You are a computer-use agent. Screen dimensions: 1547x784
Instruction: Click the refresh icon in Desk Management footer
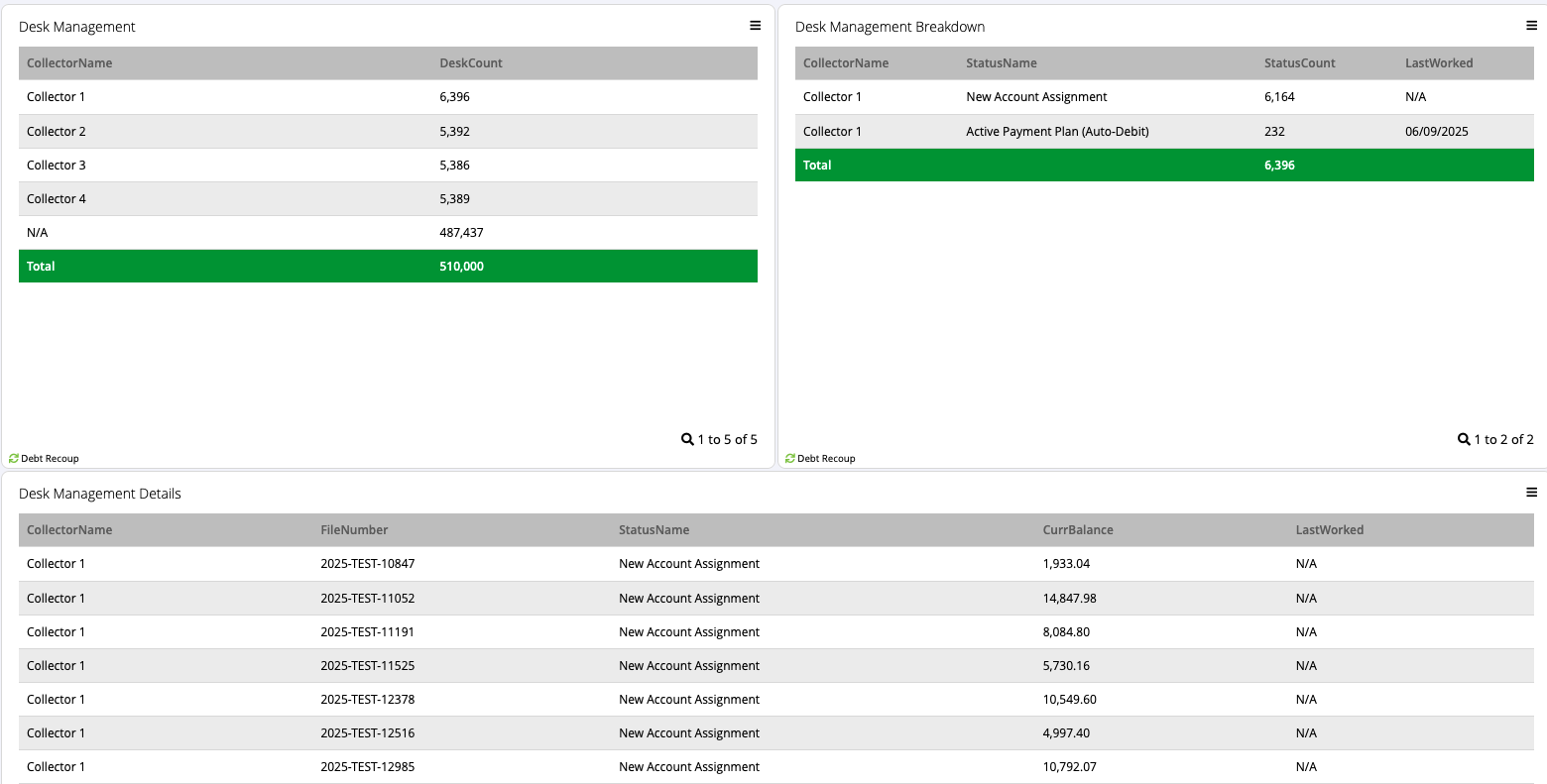coord(14,459)
